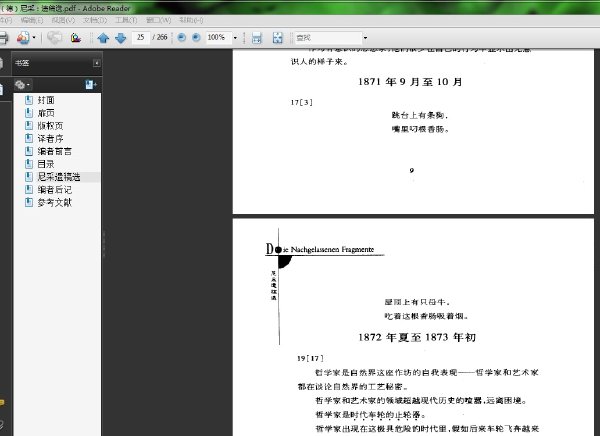Click the zoom in button
Image resolution: width=600 pixels, height=436 pixels.
(196, 37)
